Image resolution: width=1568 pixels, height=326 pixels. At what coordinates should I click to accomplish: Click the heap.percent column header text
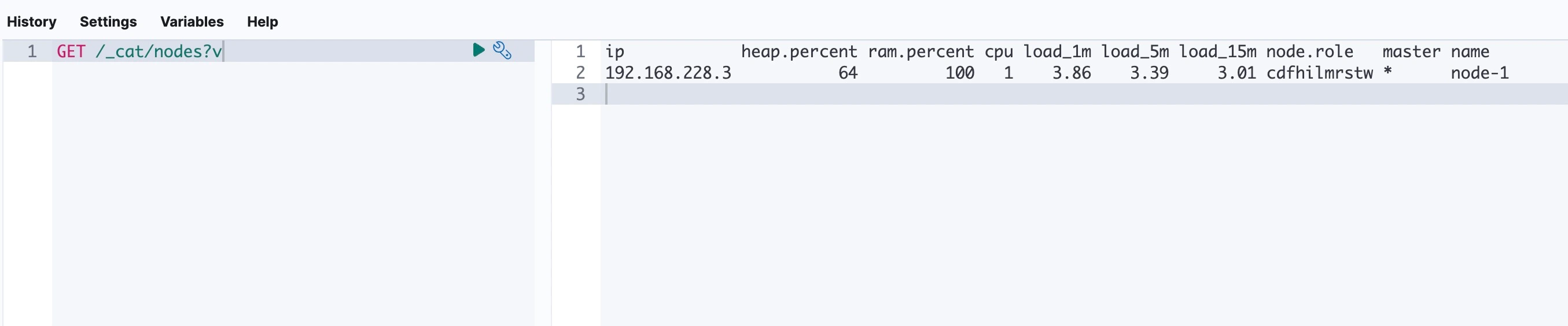point(798,51)
